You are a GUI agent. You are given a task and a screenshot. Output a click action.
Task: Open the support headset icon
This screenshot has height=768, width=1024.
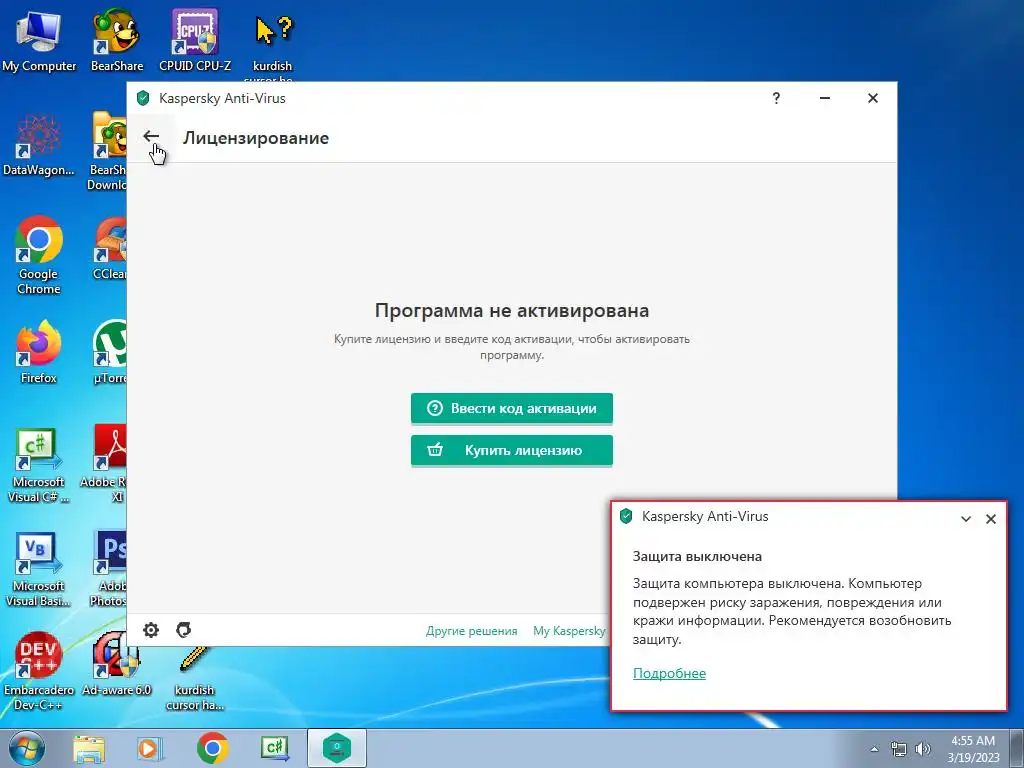(184, 630)
